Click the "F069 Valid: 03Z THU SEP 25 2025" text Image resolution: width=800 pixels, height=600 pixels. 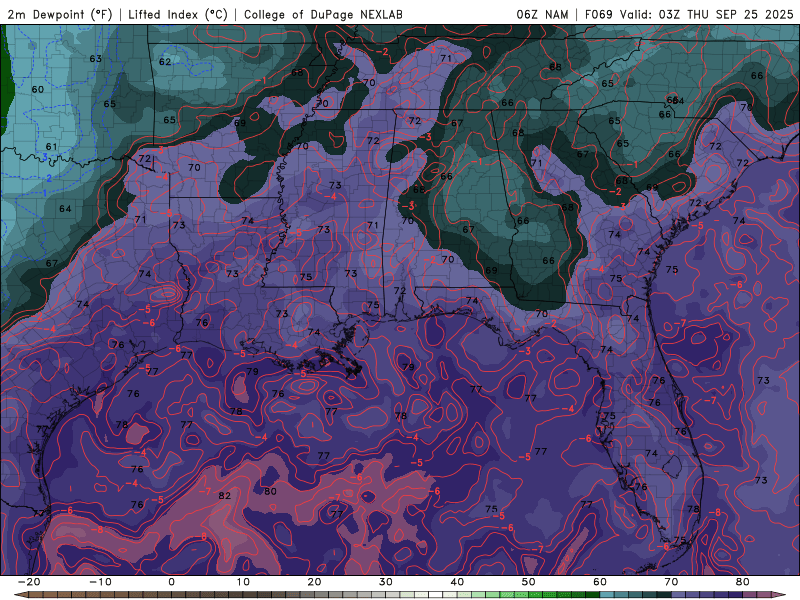click(689, 14)
